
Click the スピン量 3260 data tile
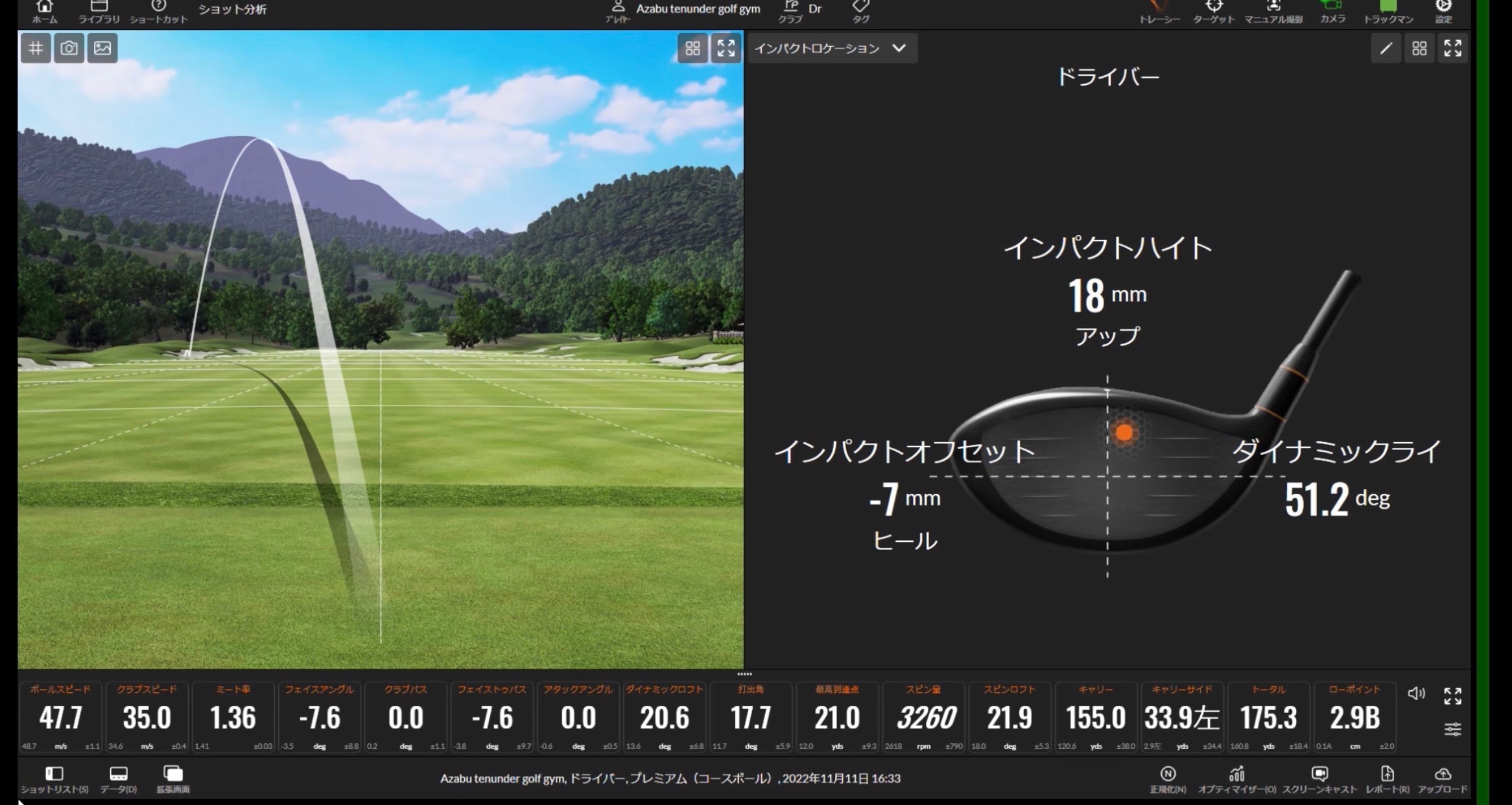tap(923, 717)
